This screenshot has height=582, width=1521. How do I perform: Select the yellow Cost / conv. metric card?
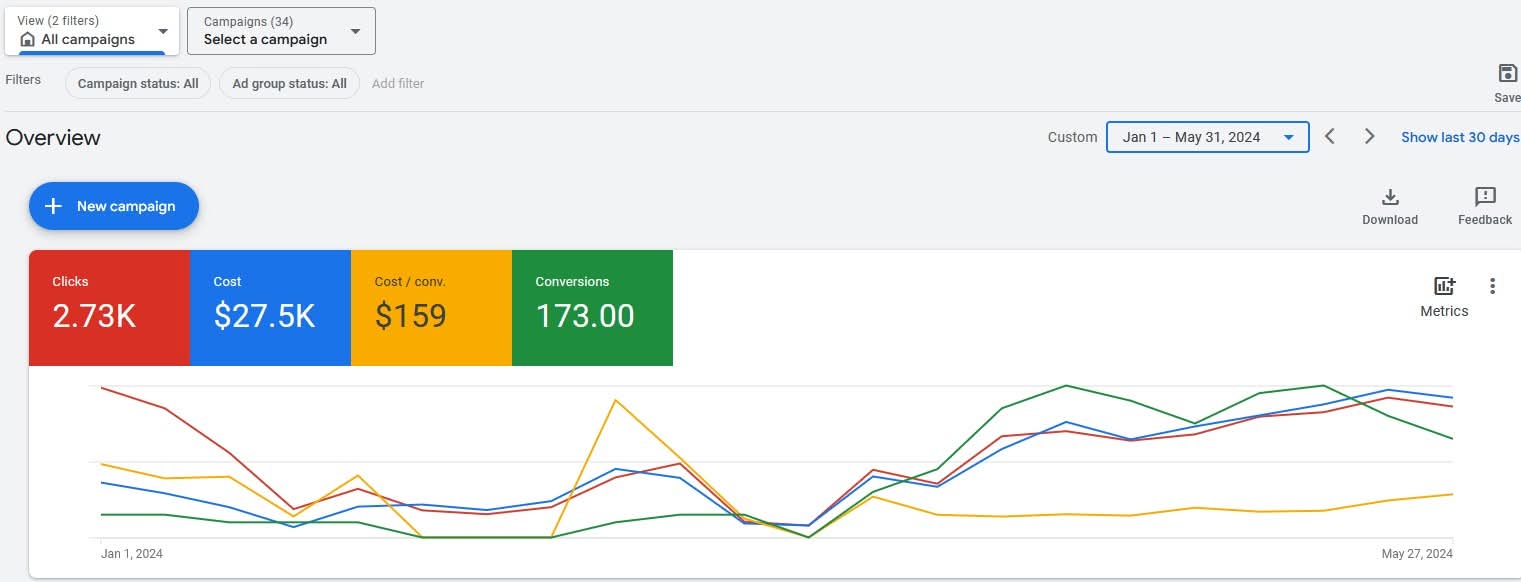(x=431, y=307)
